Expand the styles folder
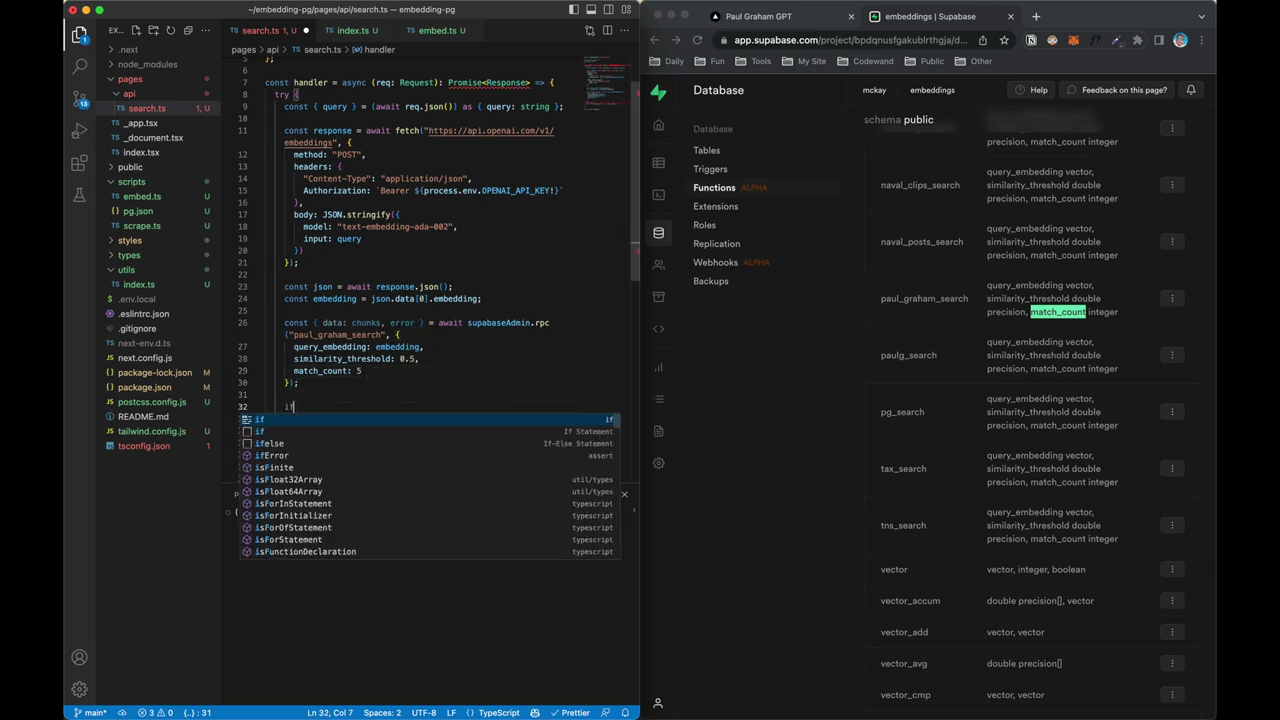 point(130,241)
